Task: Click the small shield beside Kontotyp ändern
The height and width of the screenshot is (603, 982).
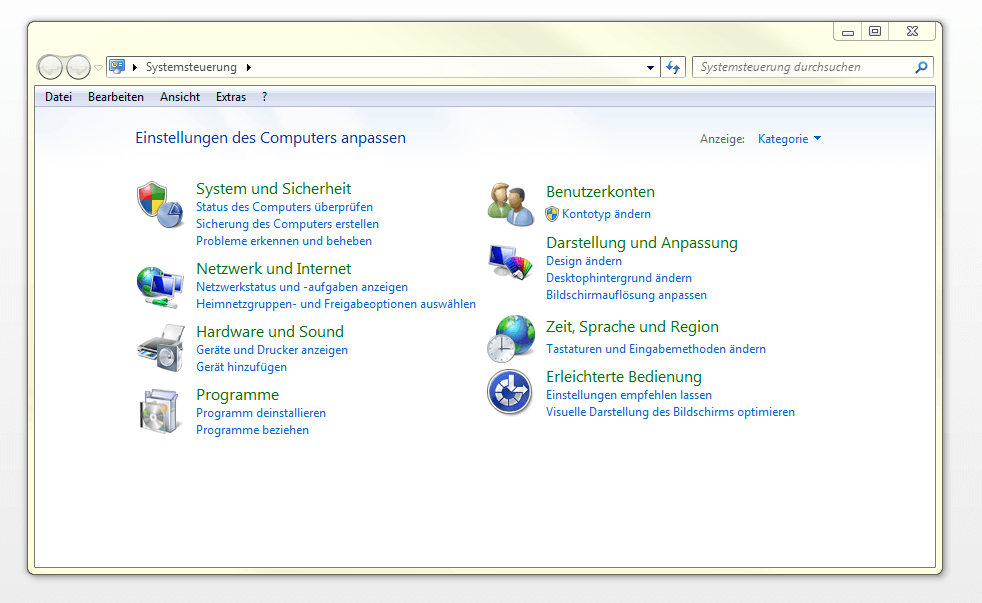Action: [552, 214]
